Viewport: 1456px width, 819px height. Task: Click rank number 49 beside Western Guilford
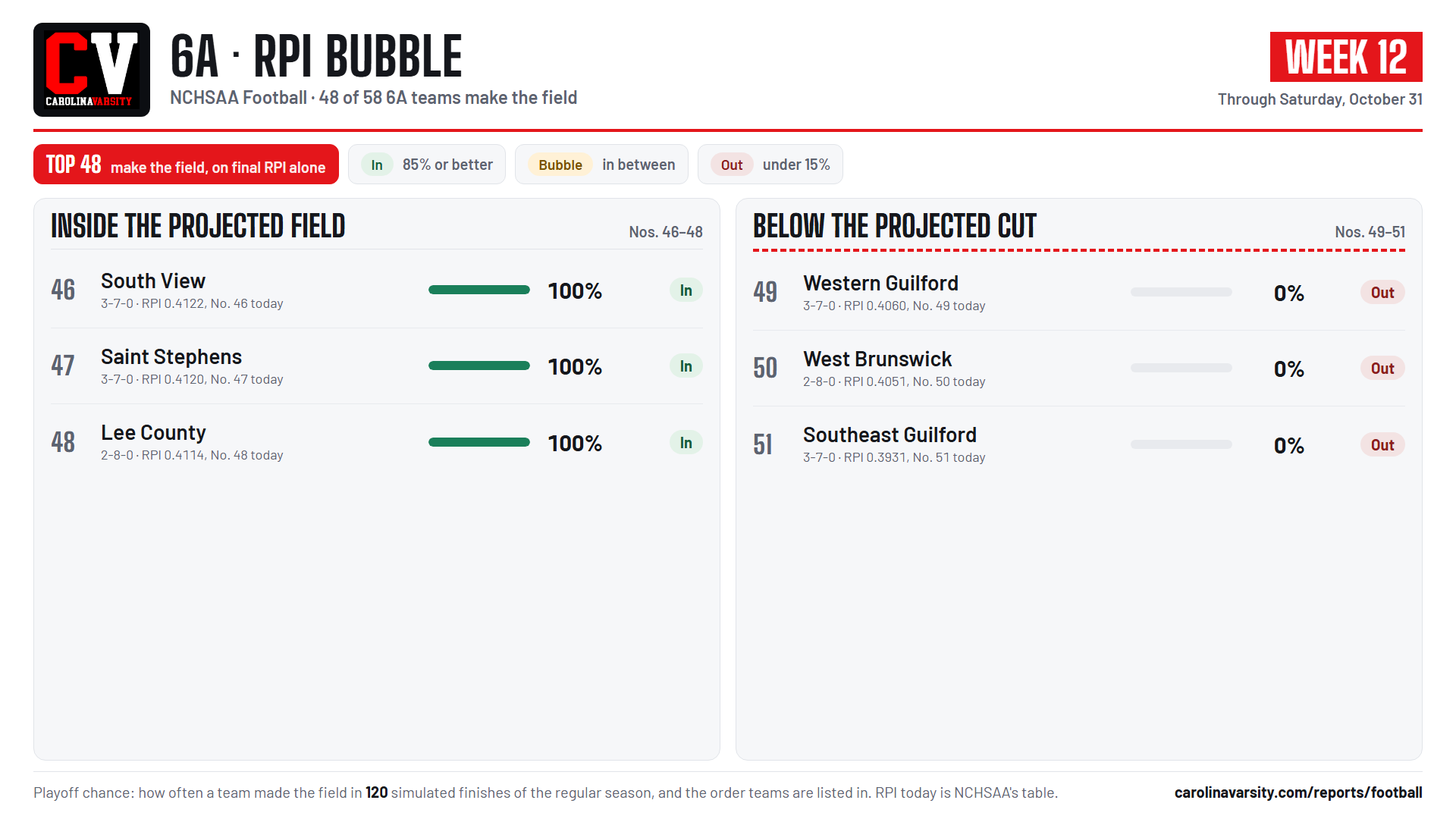[x=765, y=292]
